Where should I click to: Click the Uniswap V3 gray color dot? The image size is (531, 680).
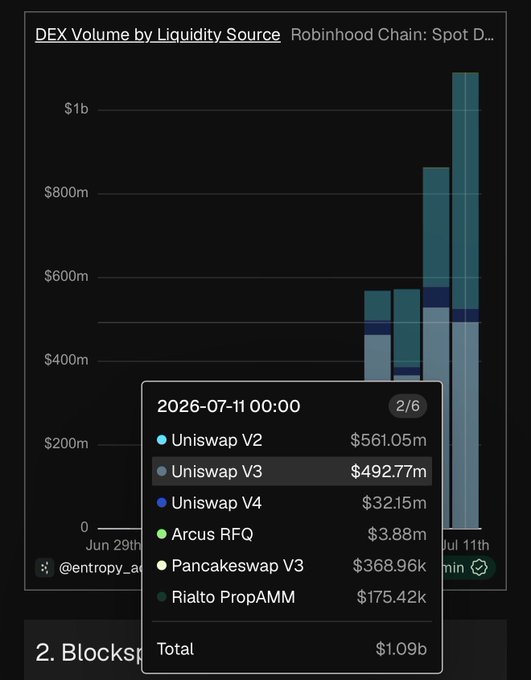(161, 471)
